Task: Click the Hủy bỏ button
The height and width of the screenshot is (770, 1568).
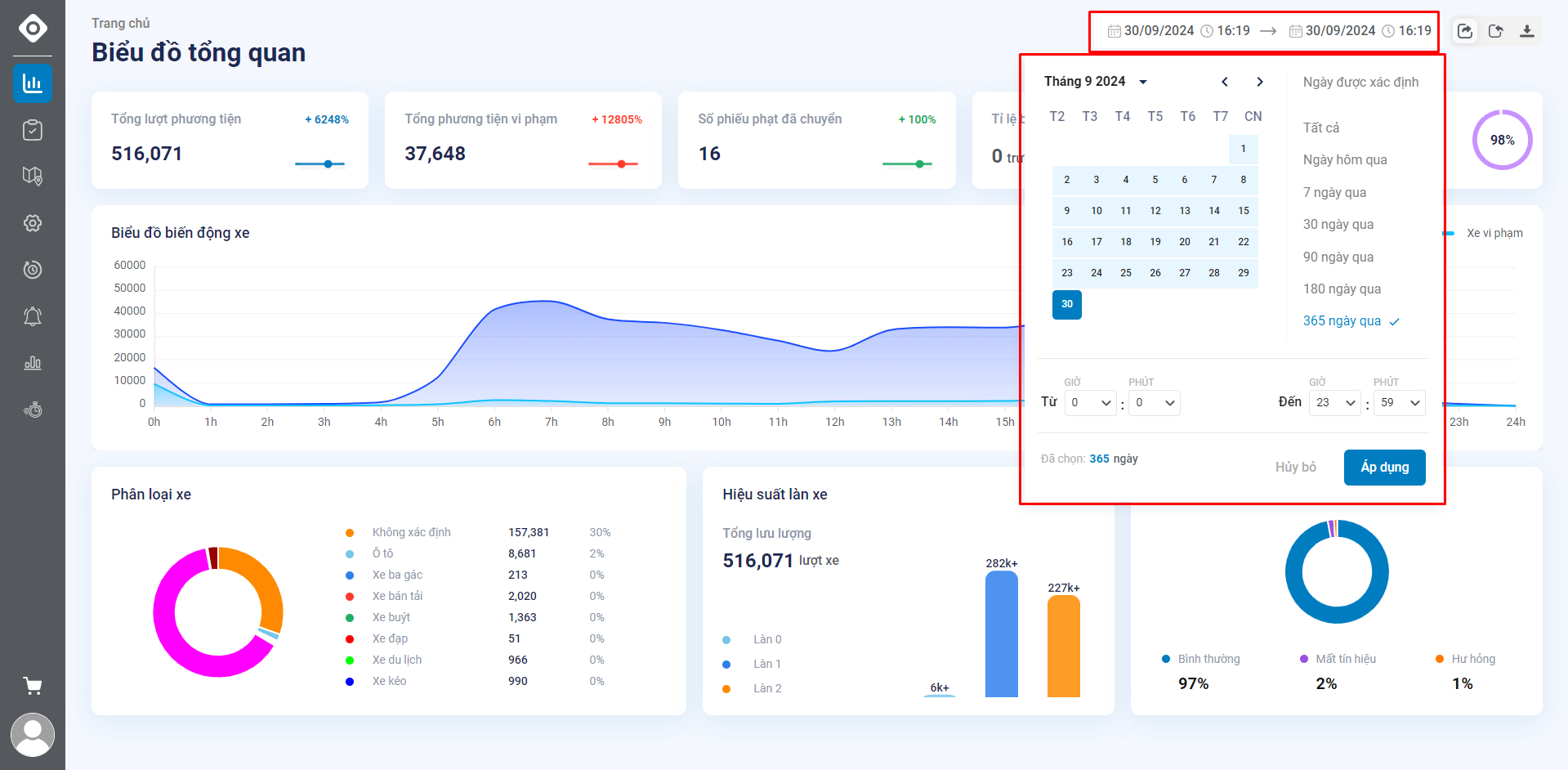Action: pyautogui.click(x=1296, y=467)
